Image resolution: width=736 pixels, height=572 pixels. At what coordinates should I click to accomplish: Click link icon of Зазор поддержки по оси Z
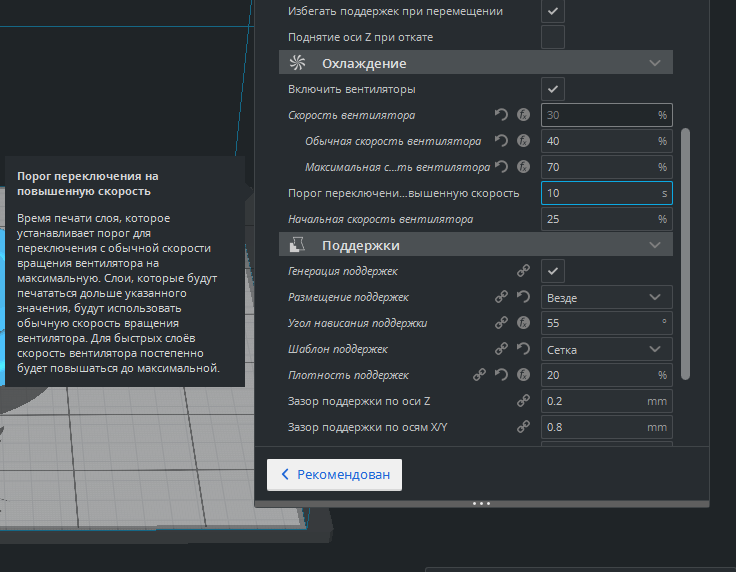click(523, 401)
